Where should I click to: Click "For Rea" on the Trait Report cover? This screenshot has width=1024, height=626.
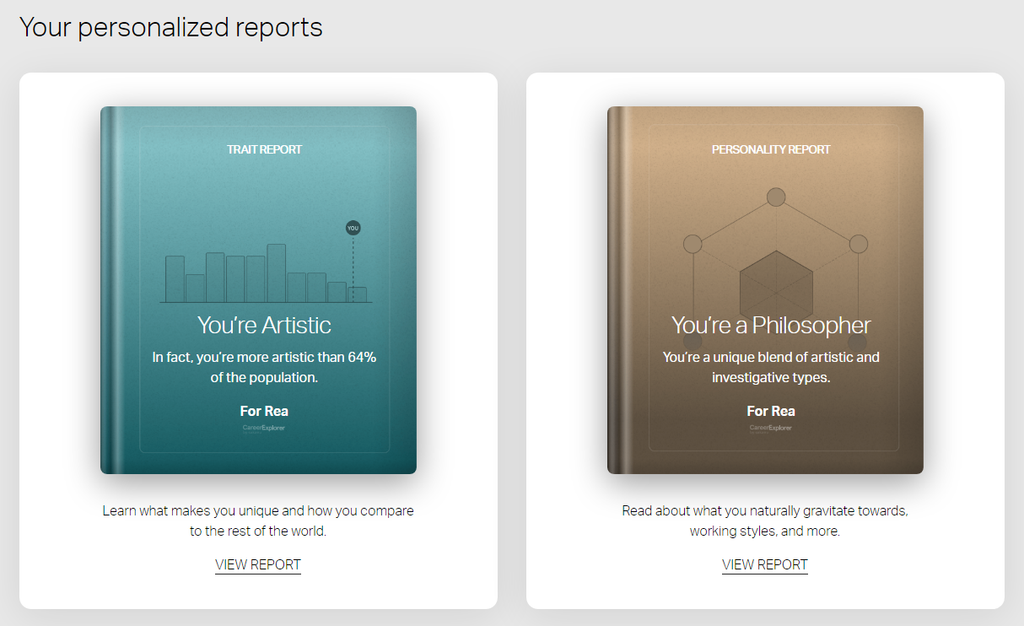[x=264, y=411]
